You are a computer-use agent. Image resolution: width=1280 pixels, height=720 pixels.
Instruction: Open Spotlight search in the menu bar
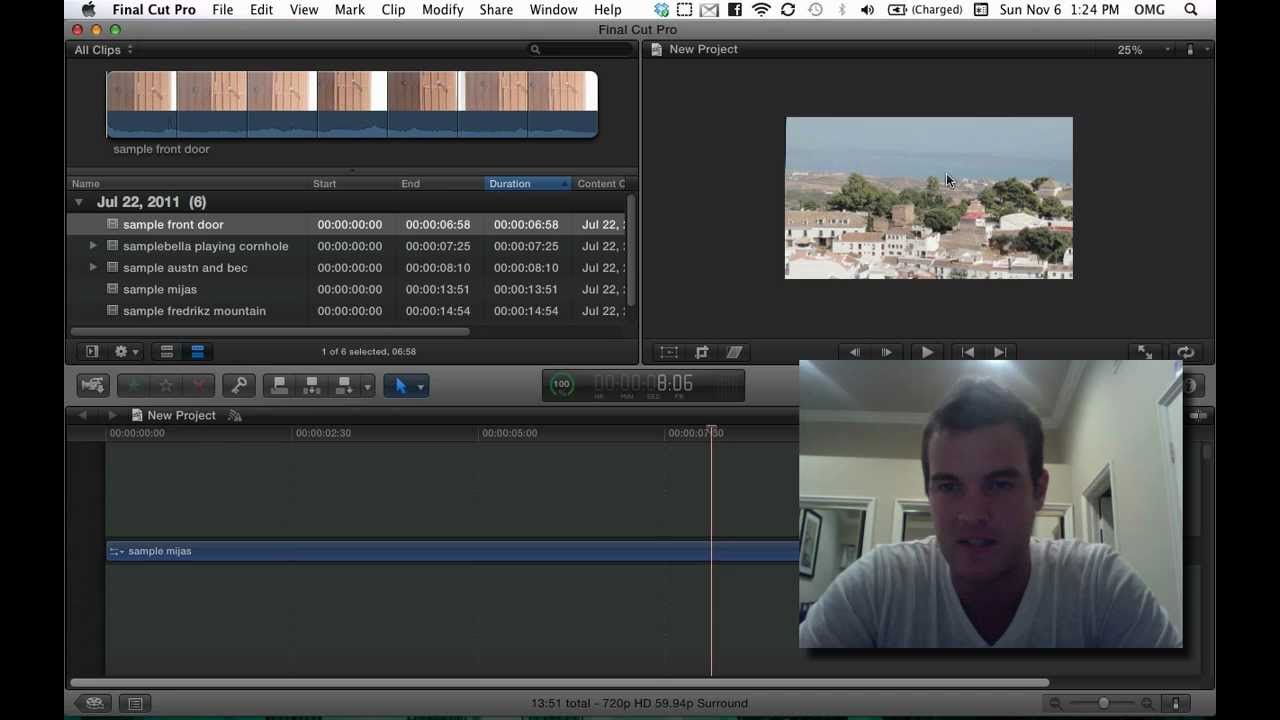tap(1191, 10)
